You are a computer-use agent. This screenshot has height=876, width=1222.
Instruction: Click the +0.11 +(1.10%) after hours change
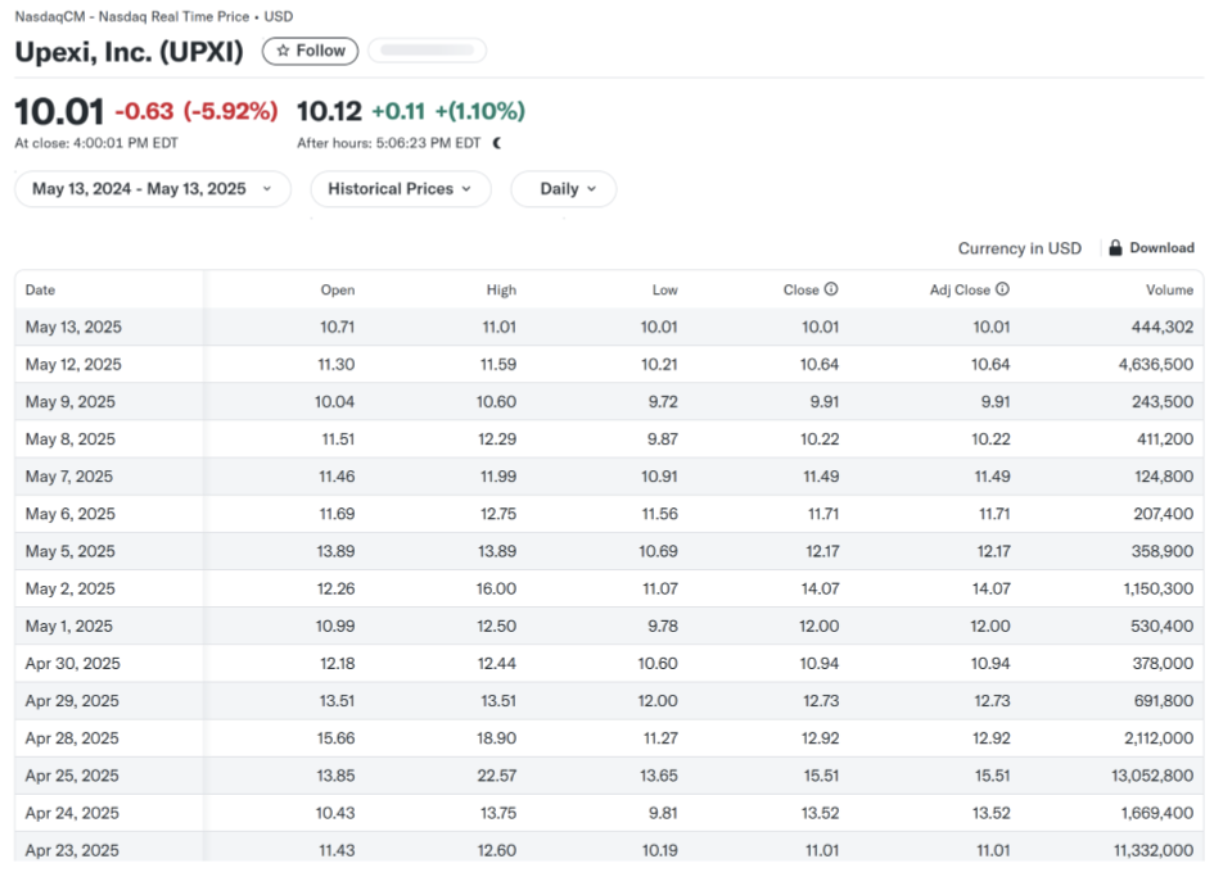click(x=449, y=111)
